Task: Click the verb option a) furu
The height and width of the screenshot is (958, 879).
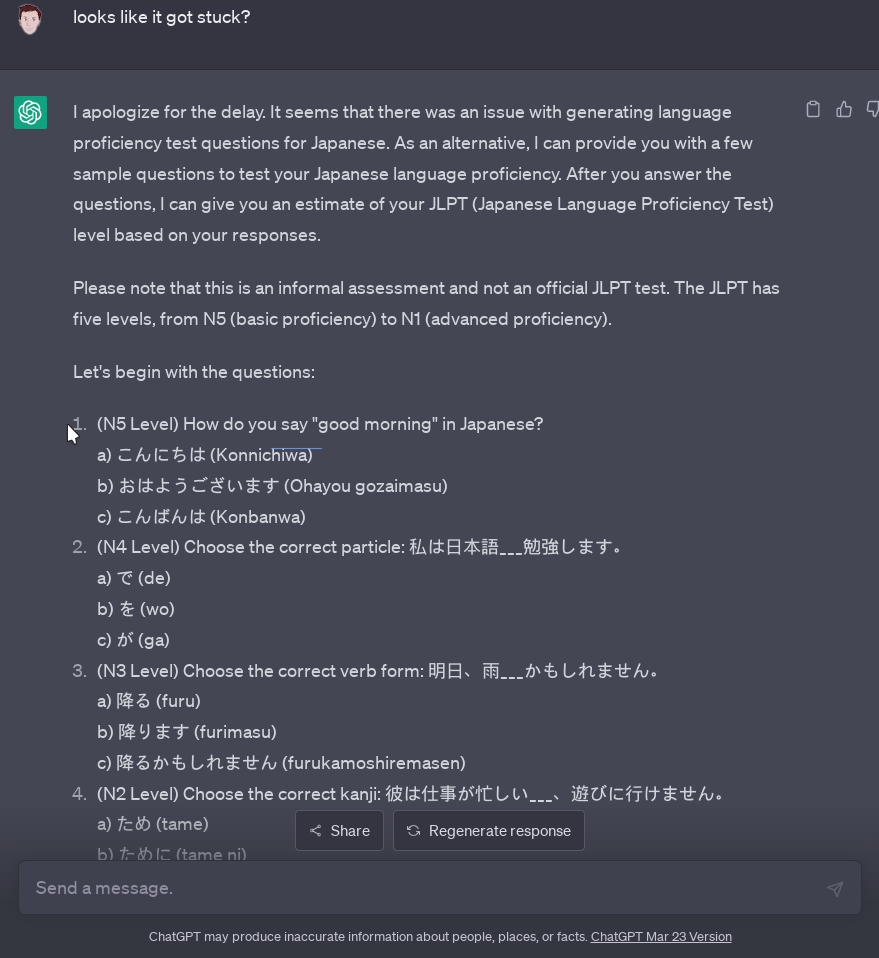Action: tap(149, 701)
